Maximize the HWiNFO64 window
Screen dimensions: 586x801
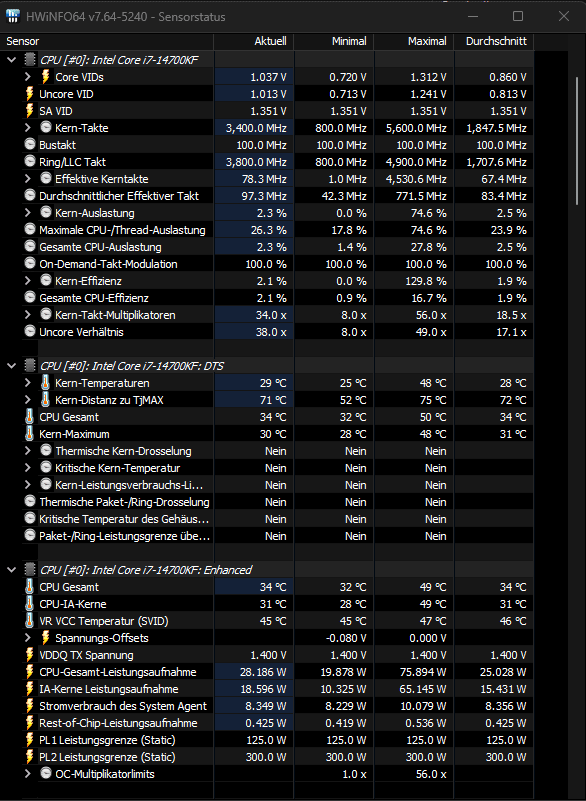[518, 16]
